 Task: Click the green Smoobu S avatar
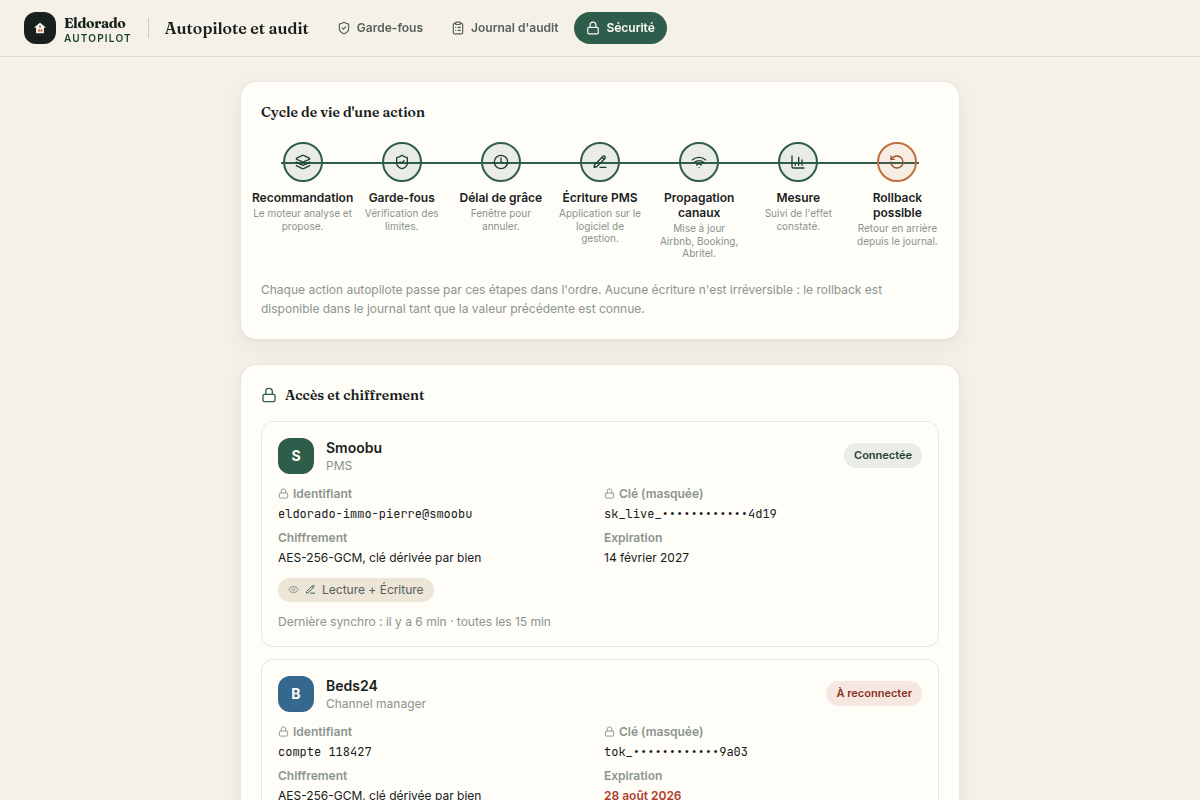[x=296, y=456]
